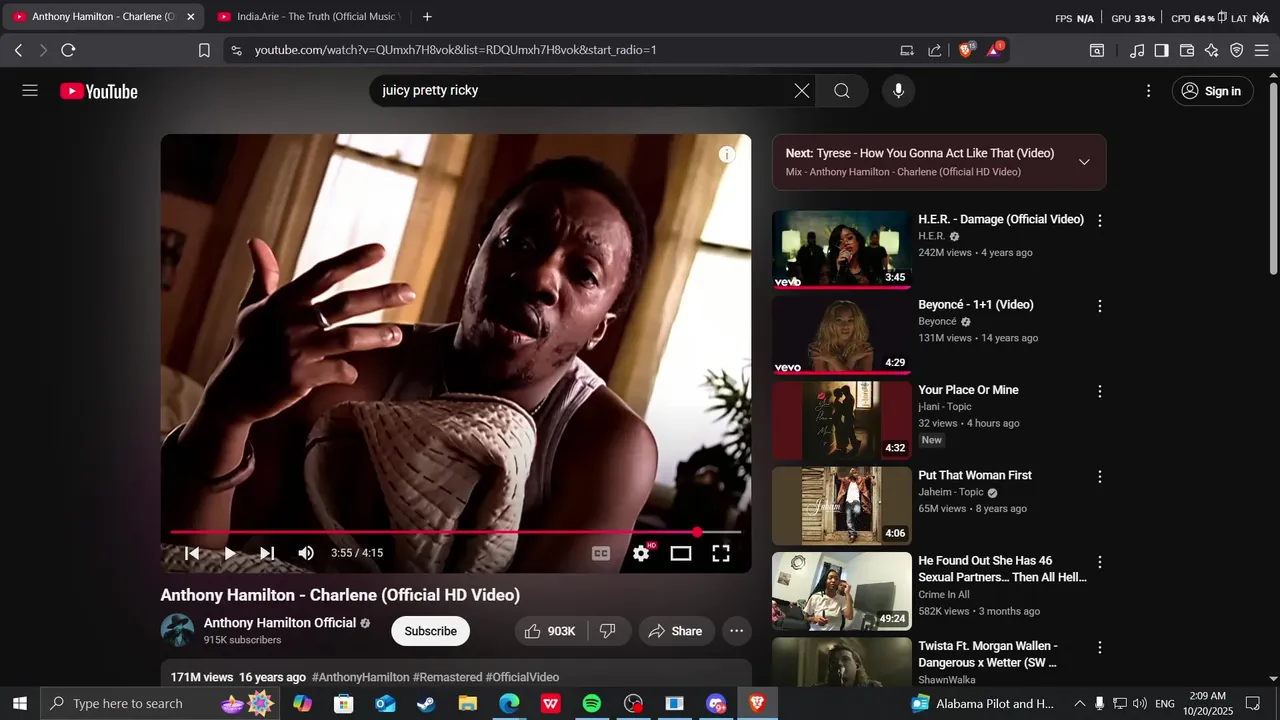Run the search with the magnifier button
The width and height of the screenshot is (1280, 720).
coord(842,91)
